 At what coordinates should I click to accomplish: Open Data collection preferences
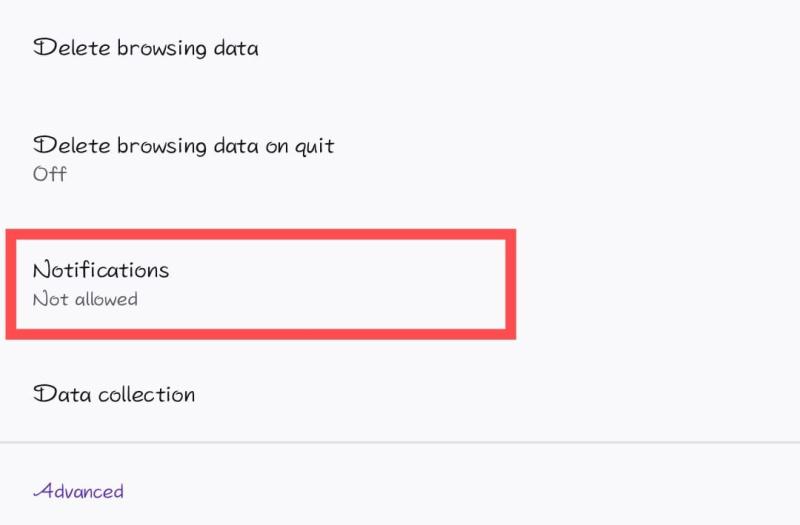(114, 394)
